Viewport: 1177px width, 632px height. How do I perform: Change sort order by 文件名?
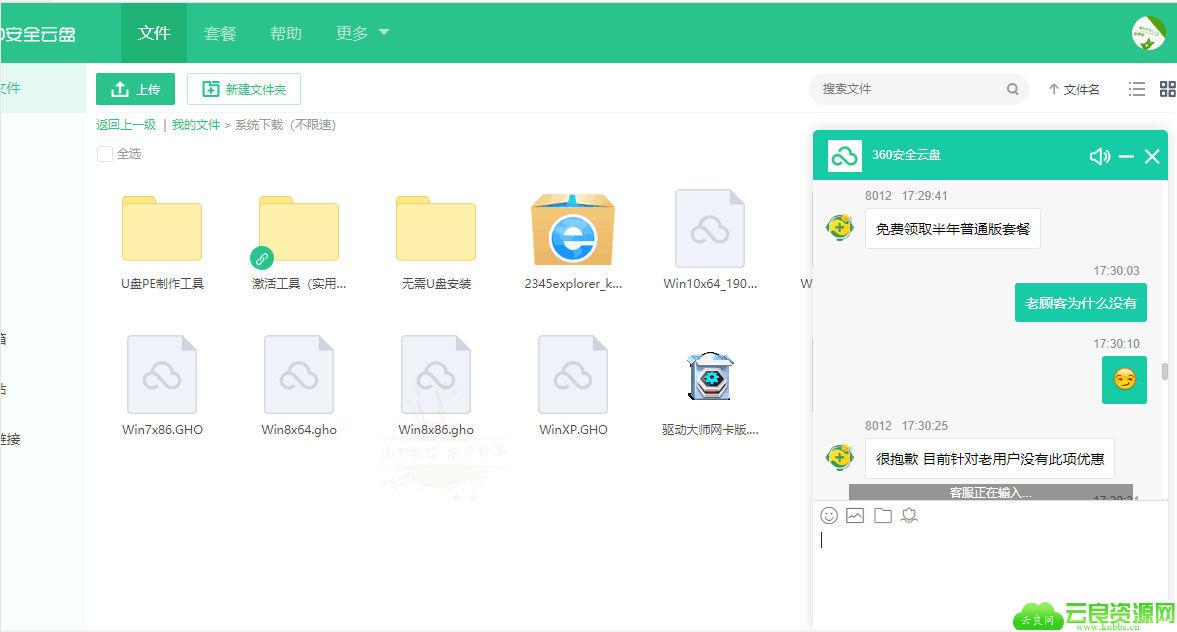pos(1074,89)
